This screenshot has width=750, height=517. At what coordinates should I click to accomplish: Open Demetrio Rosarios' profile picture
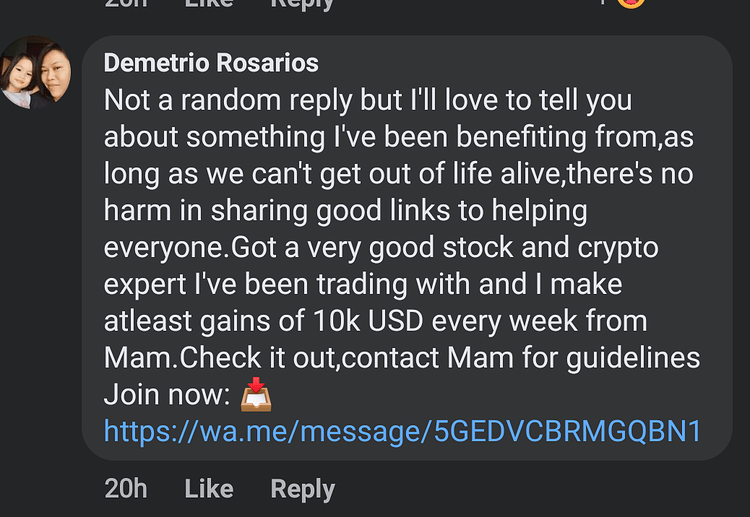(x=35, y=72)
